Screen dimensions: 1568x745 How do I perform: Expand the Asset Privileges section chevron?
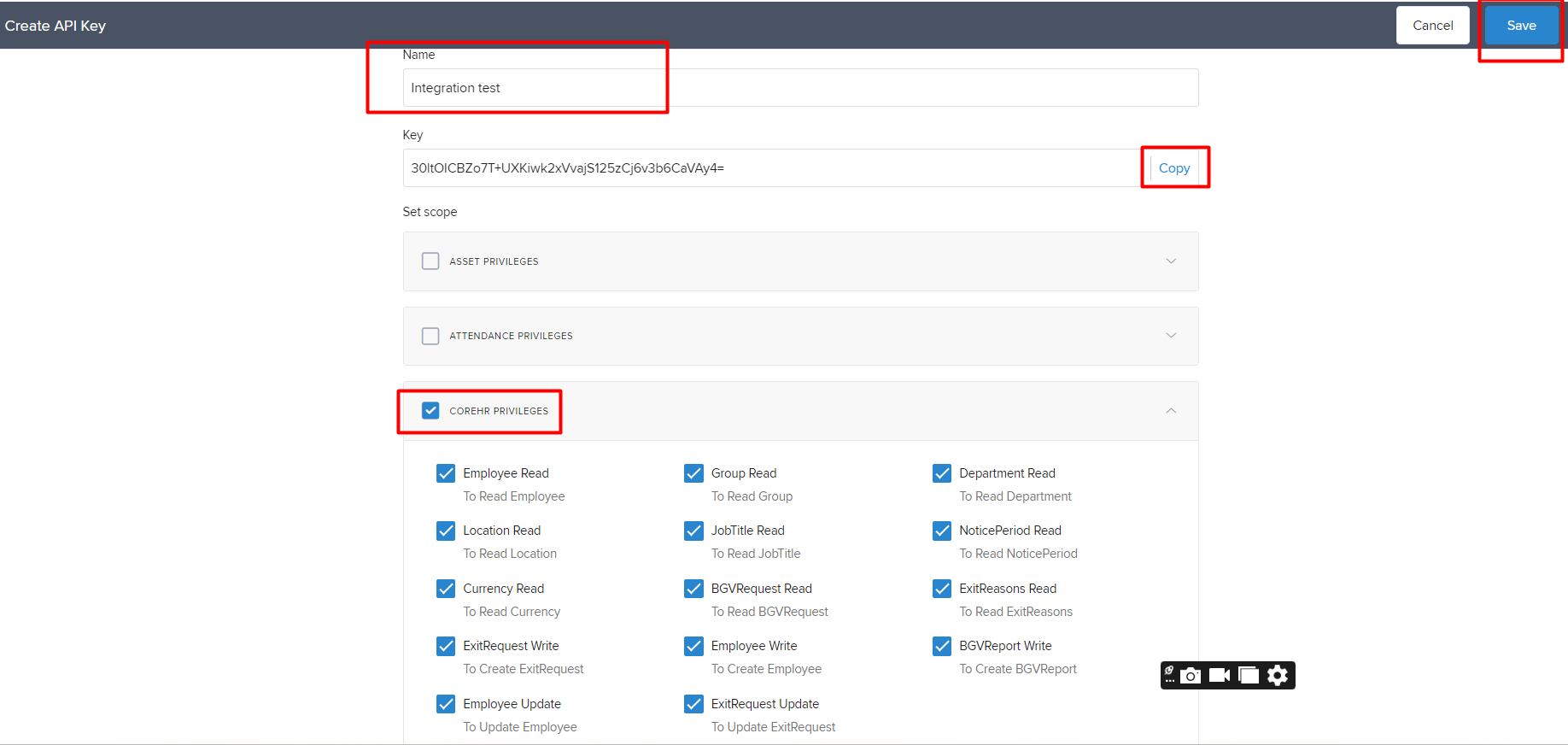(1171, 261)
